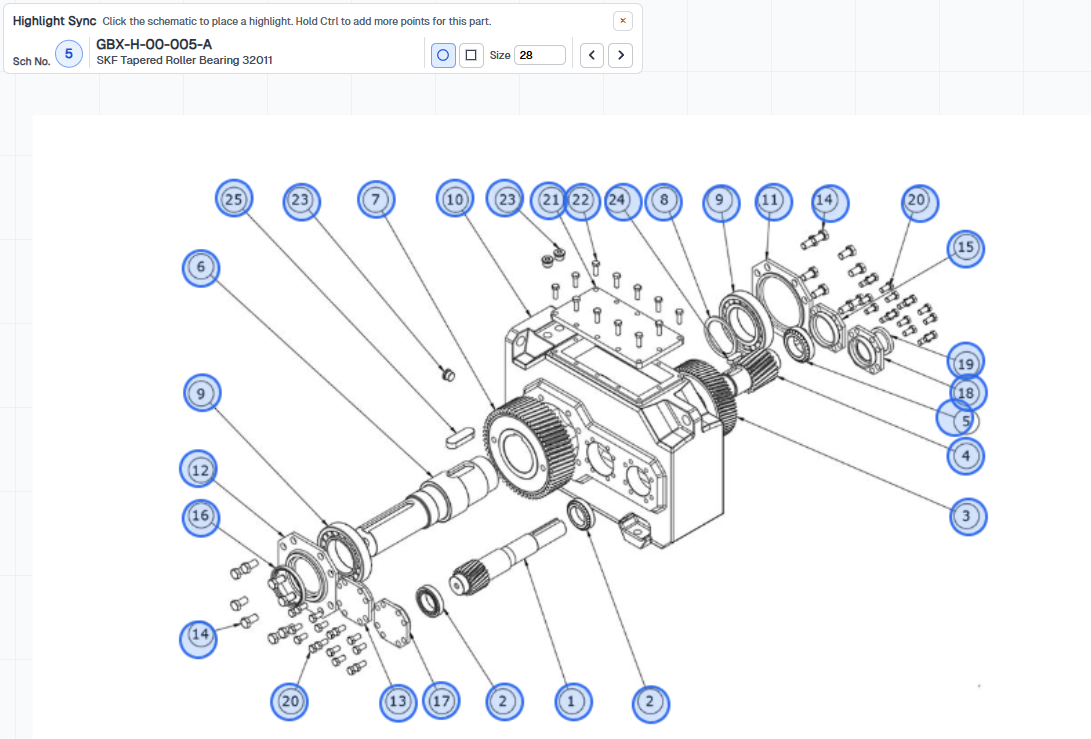This screenshot has width=1091, height=739.
Task: Click the SKF Tapered Roller Bearing 32011 description
Action: coord(184,61)
